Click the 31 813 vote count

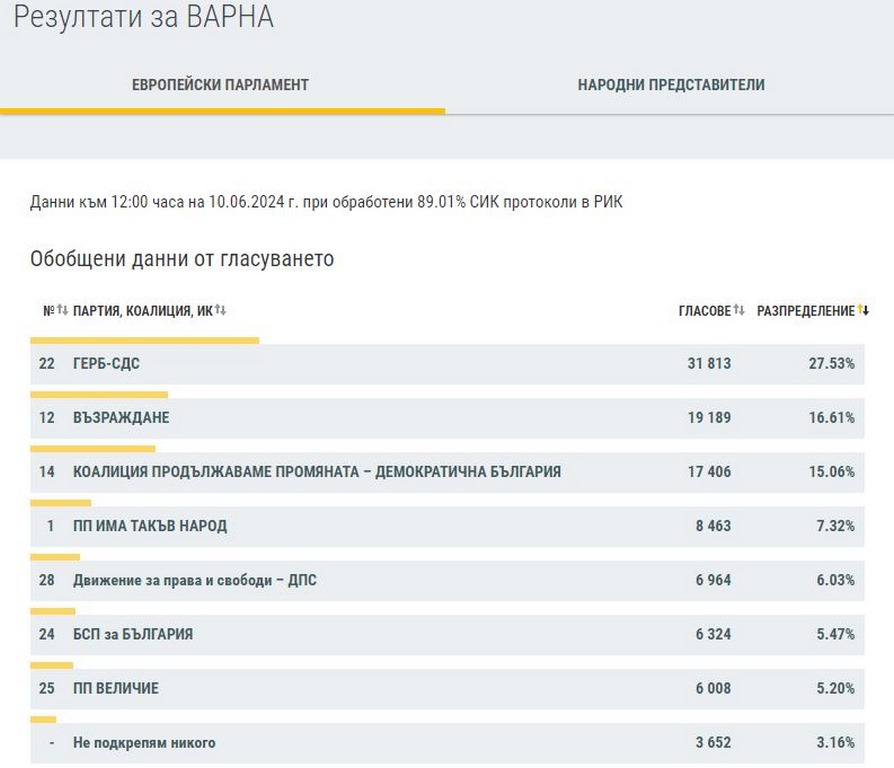click(x=708, y=364)
